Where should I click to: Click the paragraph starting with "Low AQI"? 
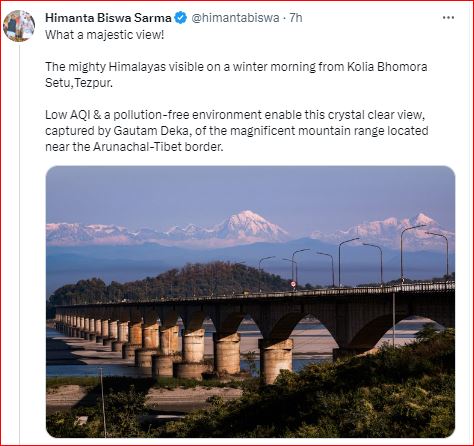coord(237,131)
